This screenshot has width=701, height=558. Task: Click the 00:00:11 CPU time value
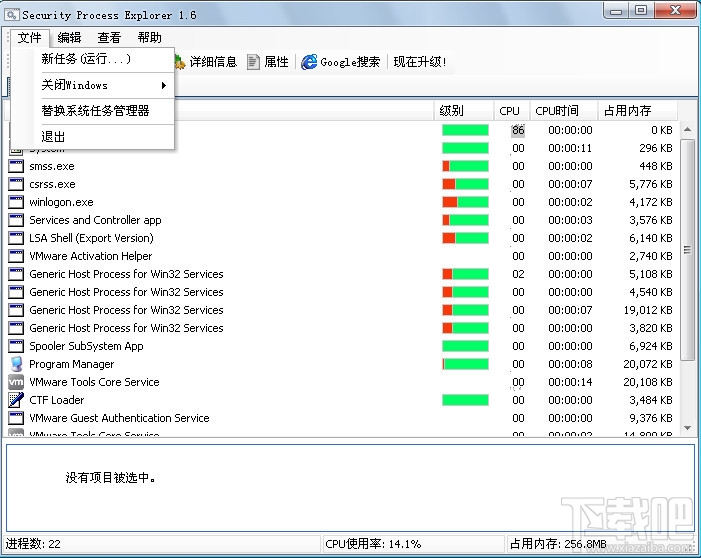[x=570, y=148]
